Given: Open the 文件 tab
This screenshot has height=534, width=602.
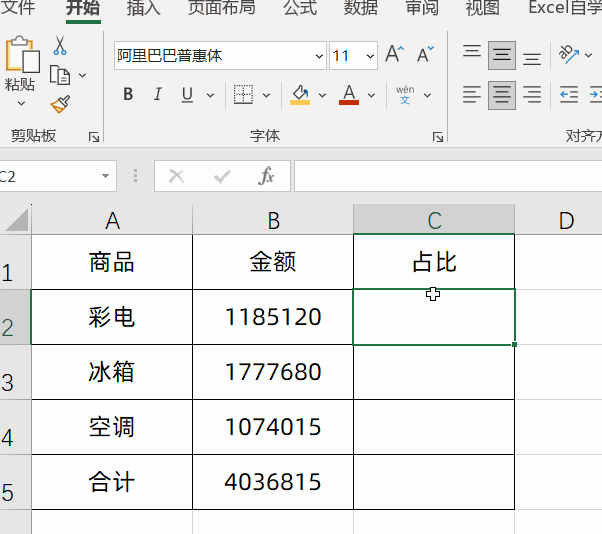Looking at the screenshot, I should (x=18, y=8).
